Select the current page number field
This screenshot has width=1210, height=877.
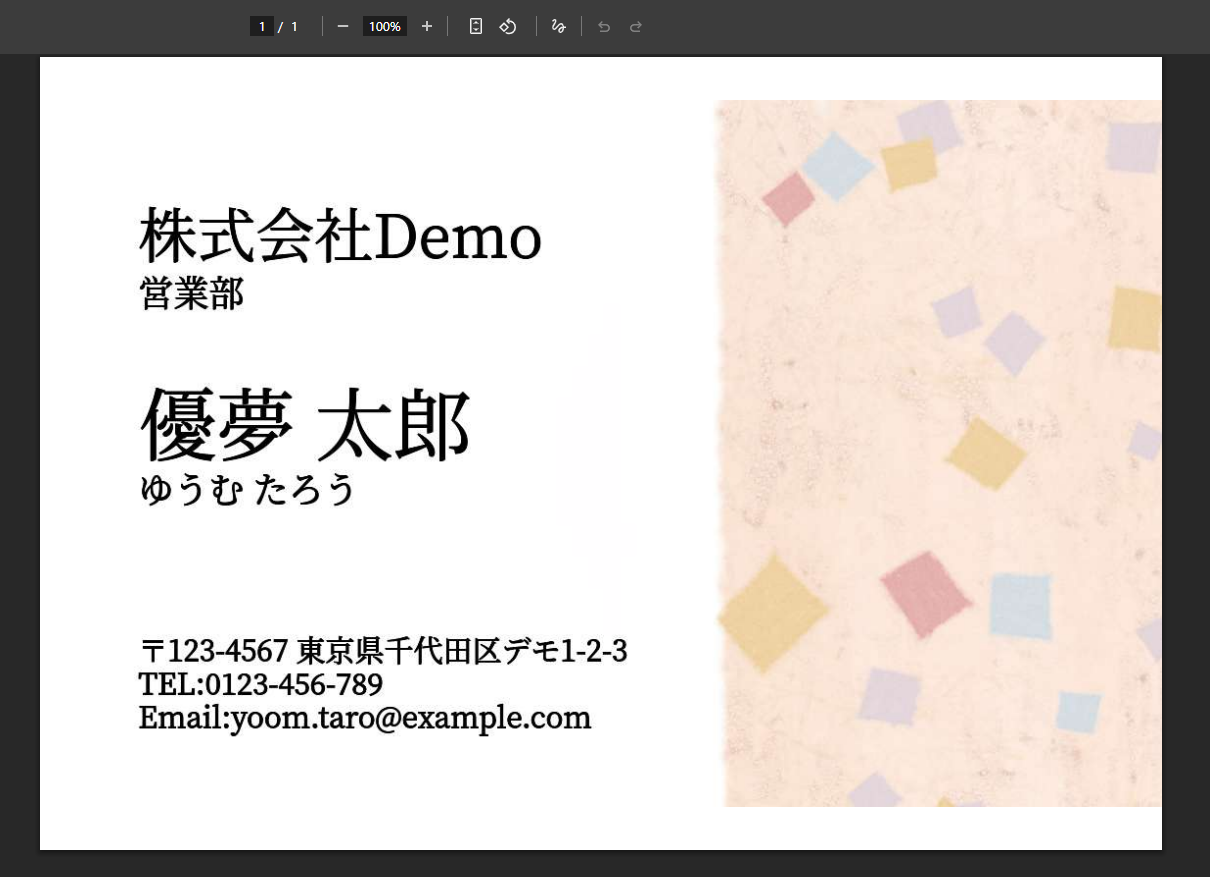coord(261,27)
